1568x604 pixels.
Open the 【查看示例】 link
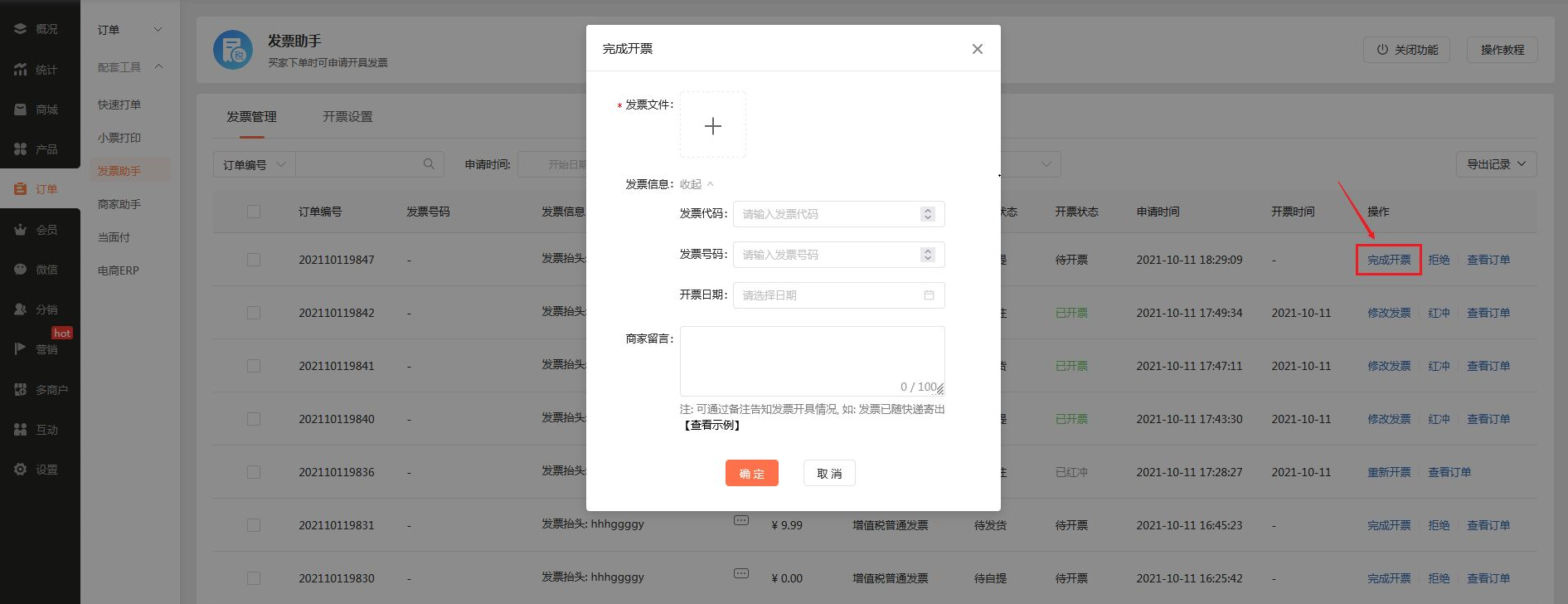click(712, 426)
